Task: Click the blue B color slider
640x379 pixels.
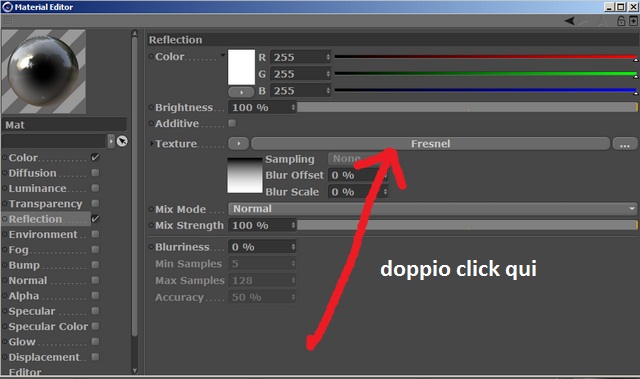Action: pyautogui.click(x=486, y=91)
